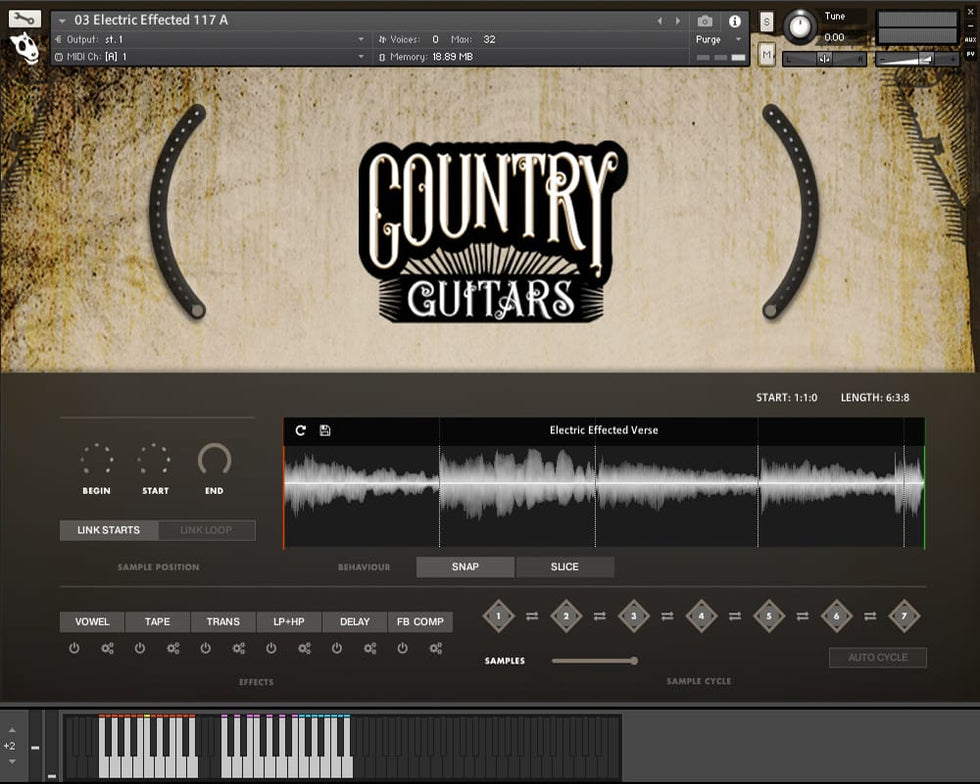Image resolution: width=980 pixels, height=784 pixels.
Task: Click the TRANS effect button
Action: coord(223,622)
